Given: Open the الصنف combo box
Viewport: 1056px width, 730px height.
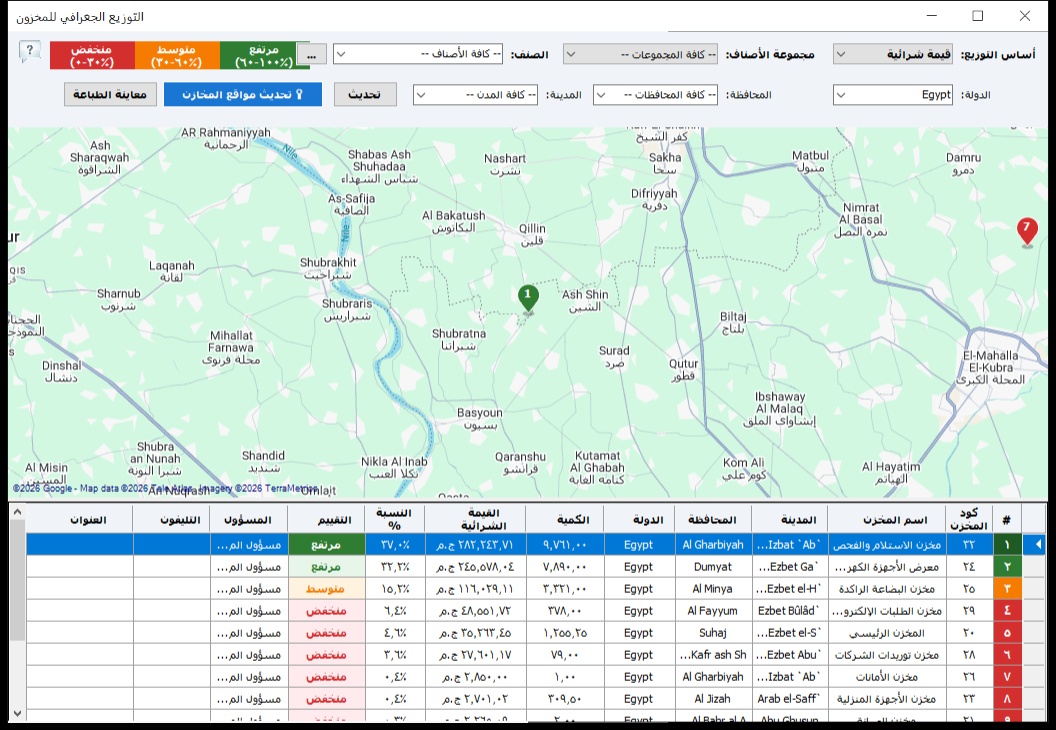Looking at the screenshot, I should pos(418,54).
